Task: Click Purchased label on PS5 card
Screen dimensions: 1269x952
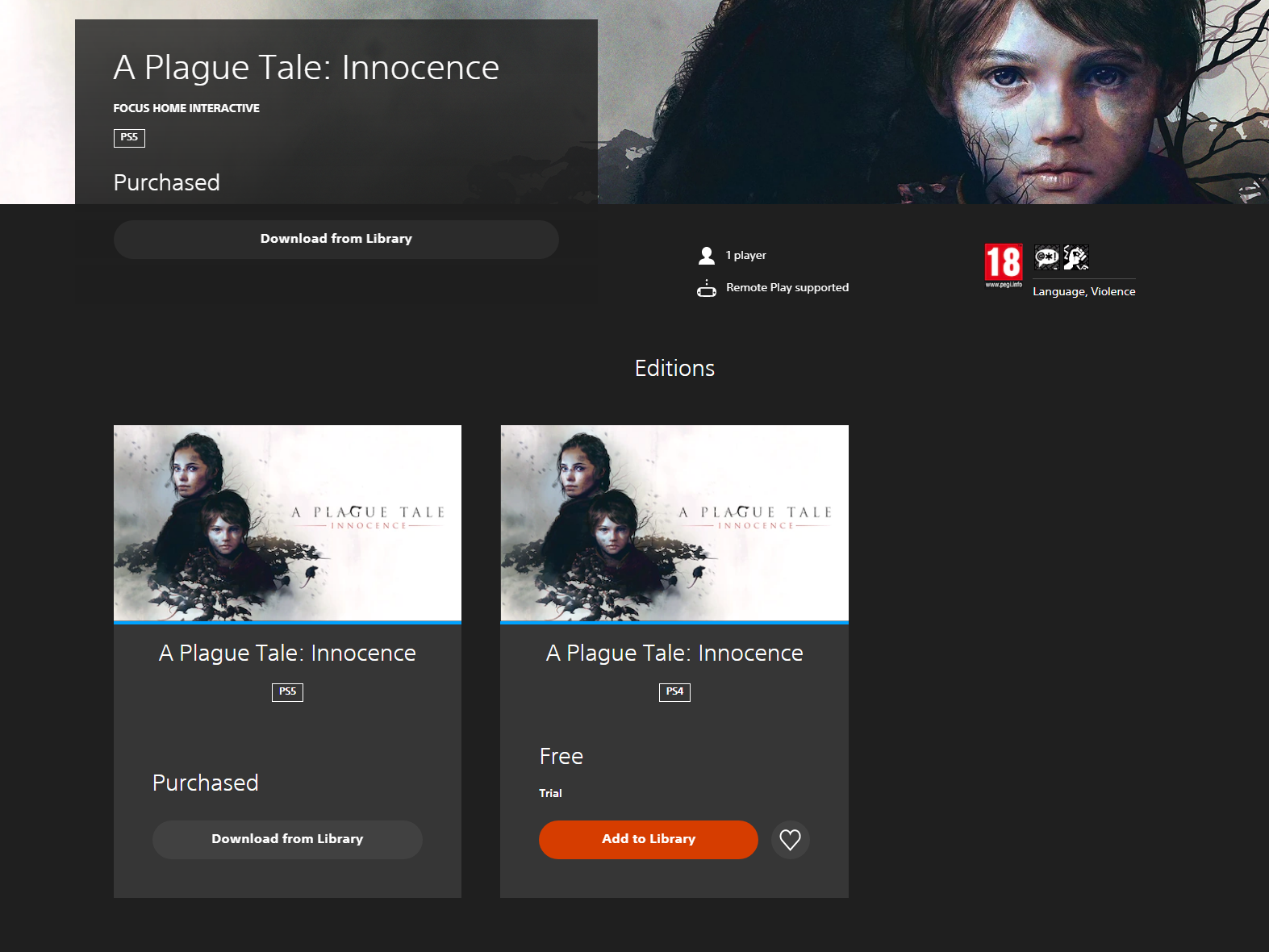Action: click(205, 783)
